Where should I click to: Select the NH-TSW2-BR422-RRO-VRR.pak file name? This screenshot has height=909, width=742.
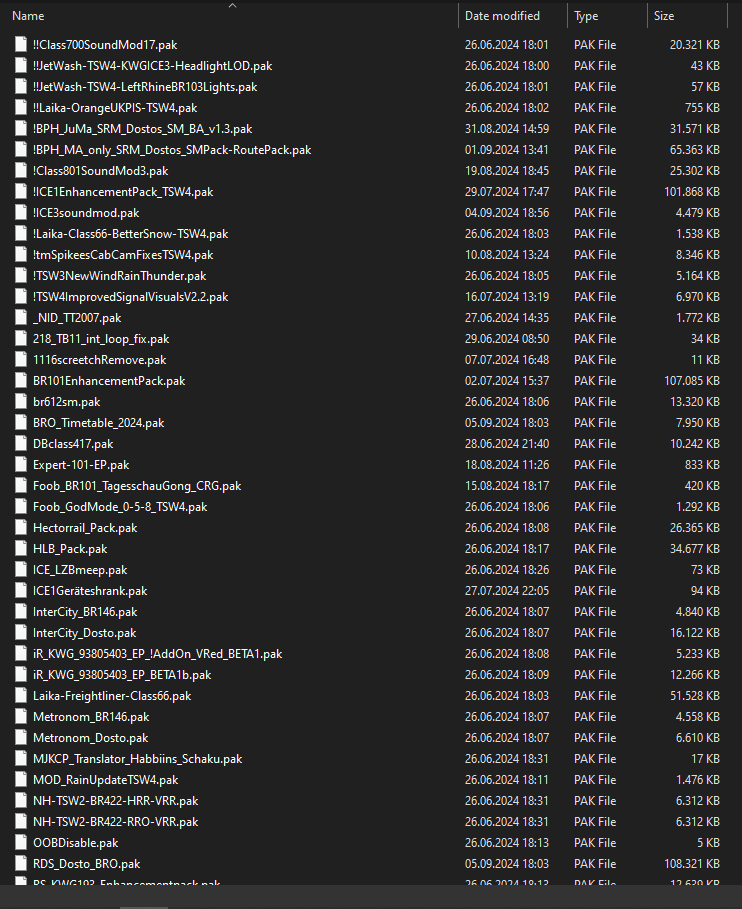pyautogui.click(x=115, y=822)
